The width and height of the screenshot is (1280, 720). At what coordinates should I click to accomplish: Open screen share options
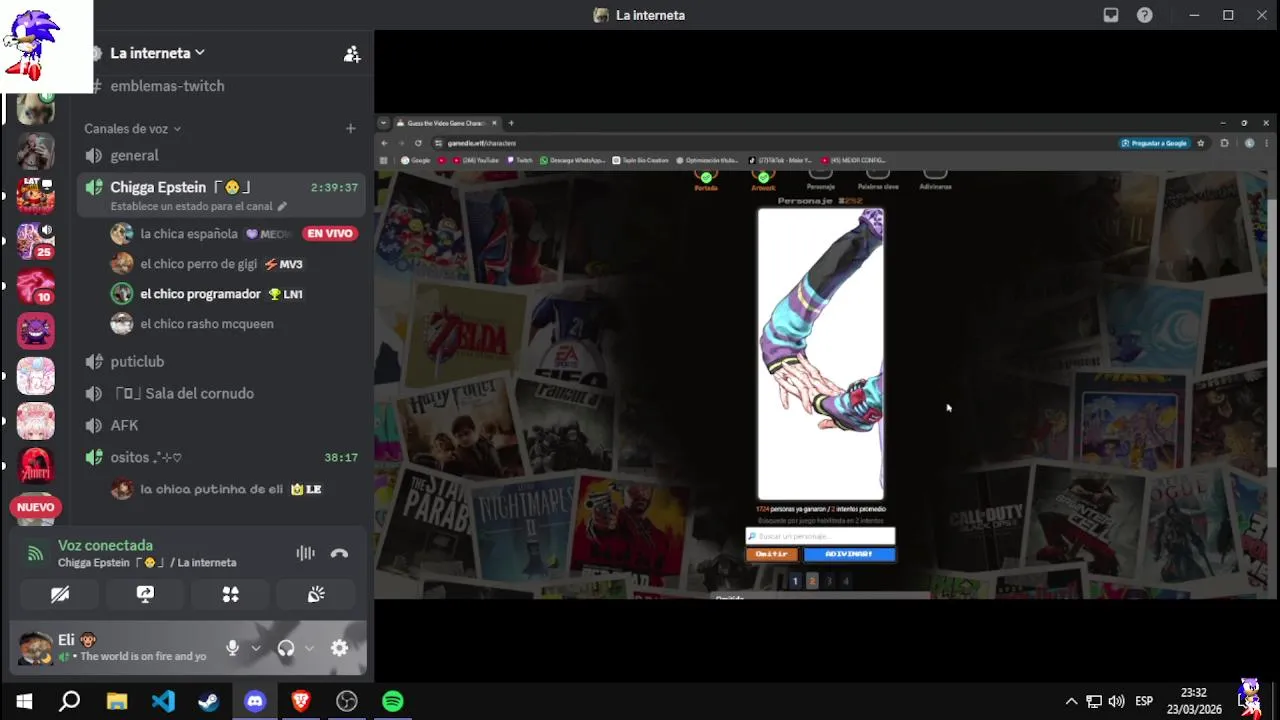[145, 594]
